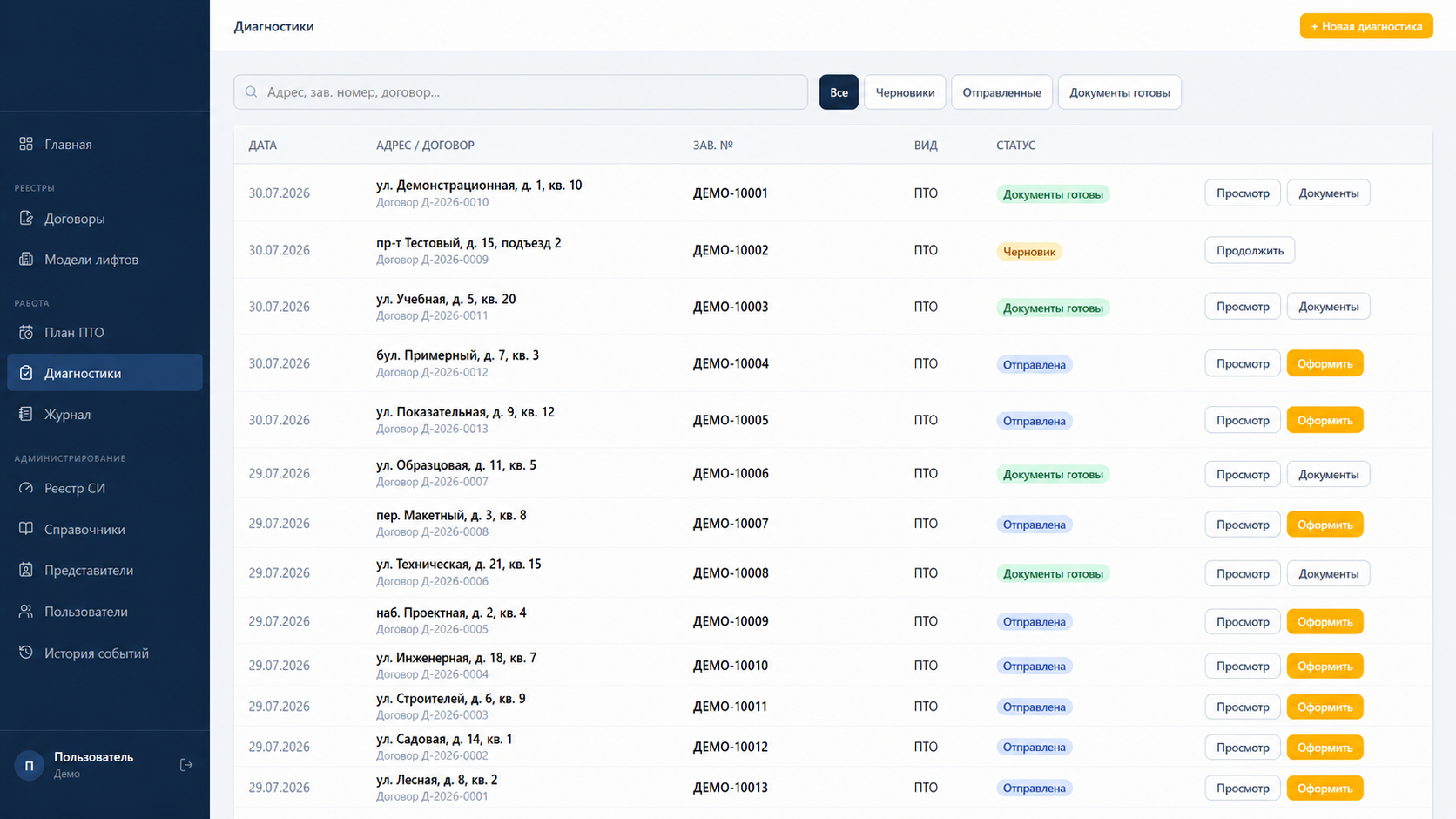The height and width of the screenshot is (819, 1456).
Task: Click the Представители sidebar icon
Action: 26,570
